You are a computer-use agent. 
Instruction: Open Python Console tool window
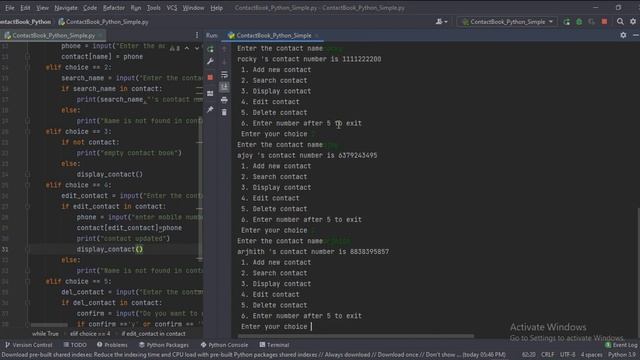(x=224, y=345)
